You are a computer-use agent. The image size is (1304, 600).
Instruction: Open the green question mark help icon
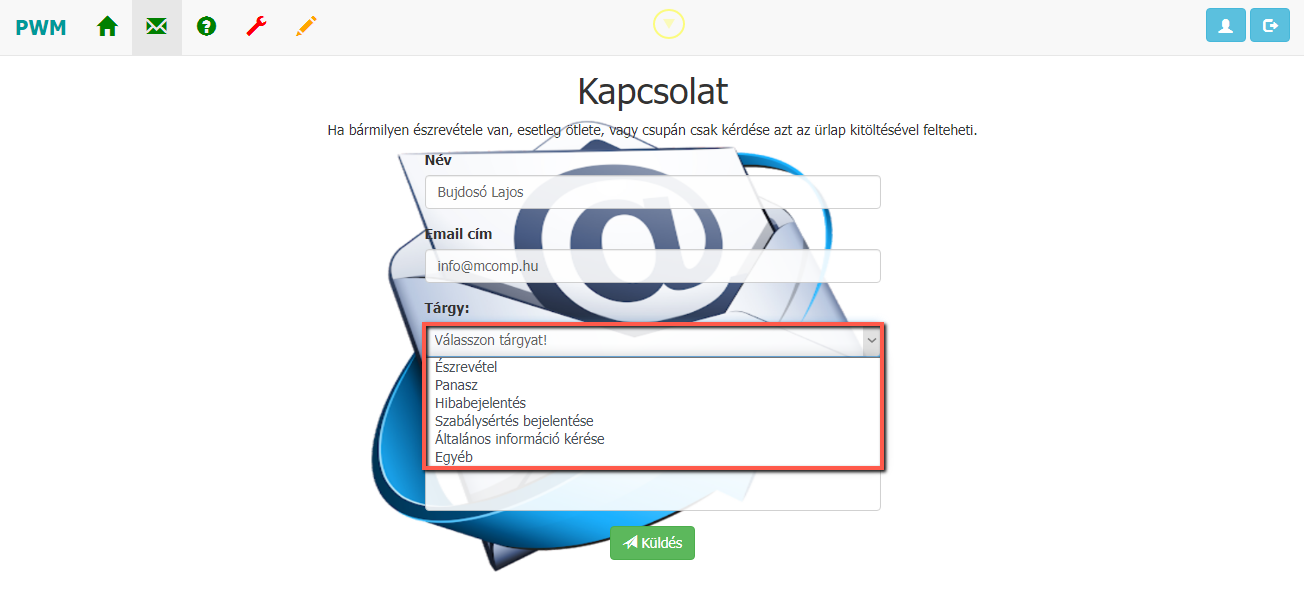[x=207, y=27]
